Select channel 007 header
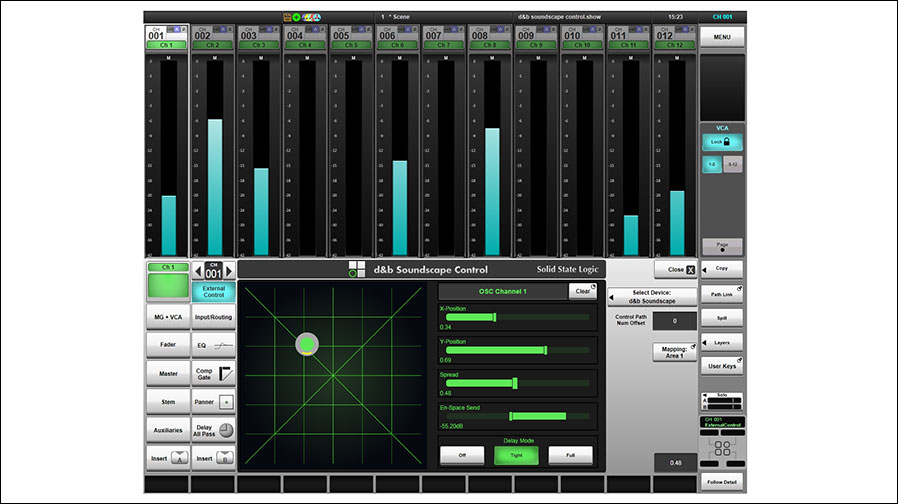This screenshot has height=504, width=898. coord(444,37)
